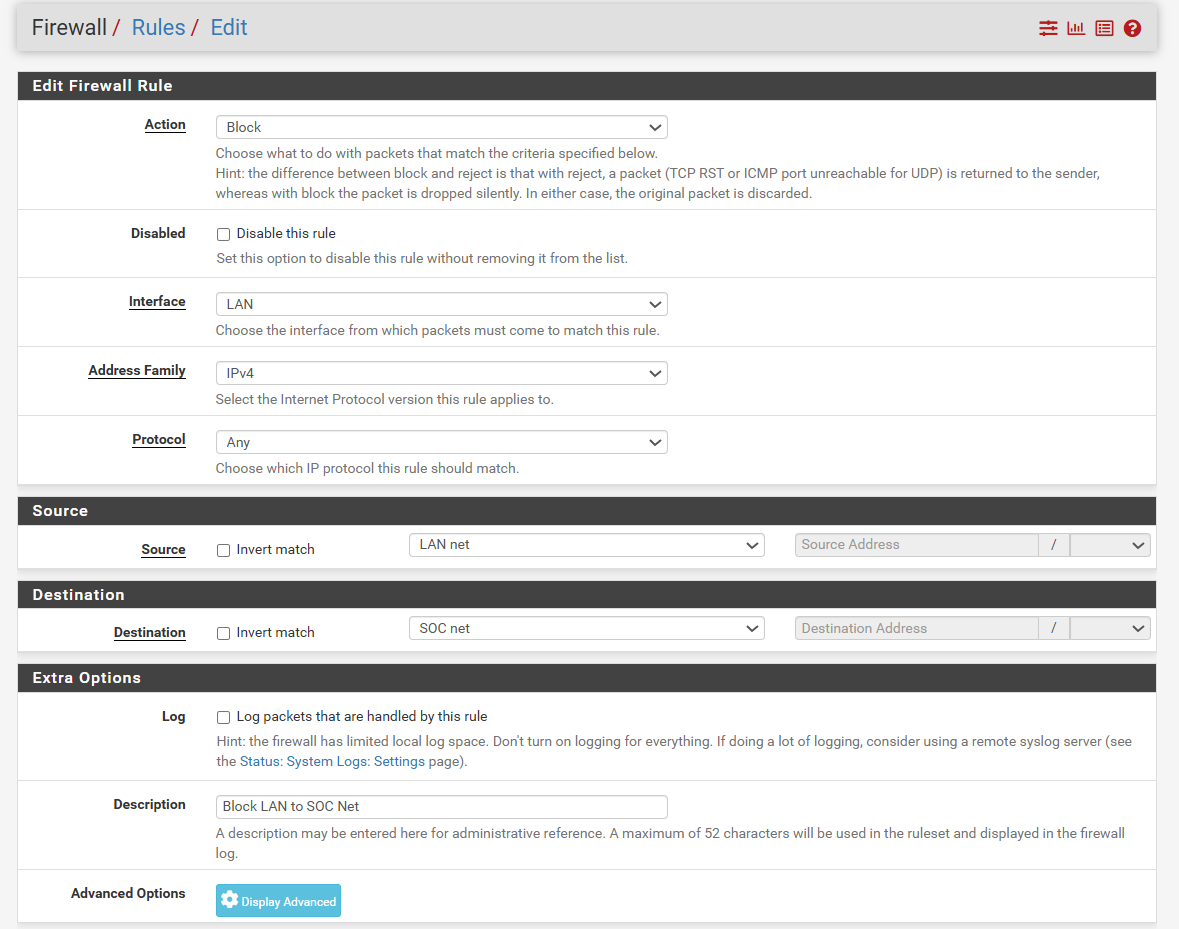Expand the Interface dropdown showing LAN
The height and width of the screenshot is (929, 1179).
(441, 304)
